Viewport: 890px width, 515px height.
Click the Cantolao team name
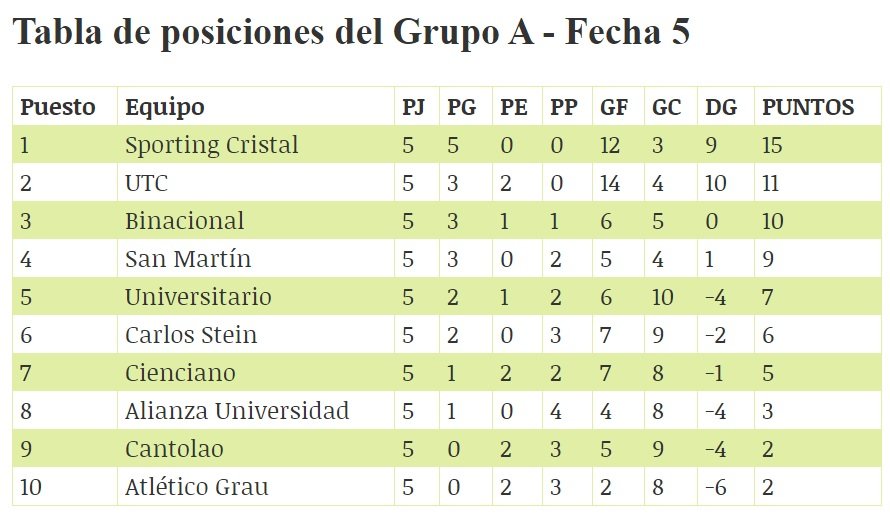[x=174, y=449]
